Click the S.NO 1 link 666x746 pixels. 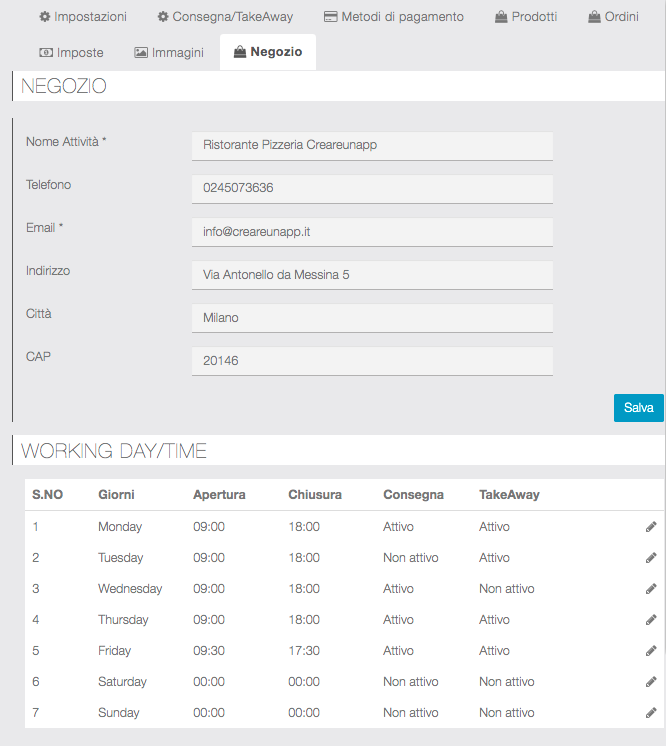click(36, 527)
